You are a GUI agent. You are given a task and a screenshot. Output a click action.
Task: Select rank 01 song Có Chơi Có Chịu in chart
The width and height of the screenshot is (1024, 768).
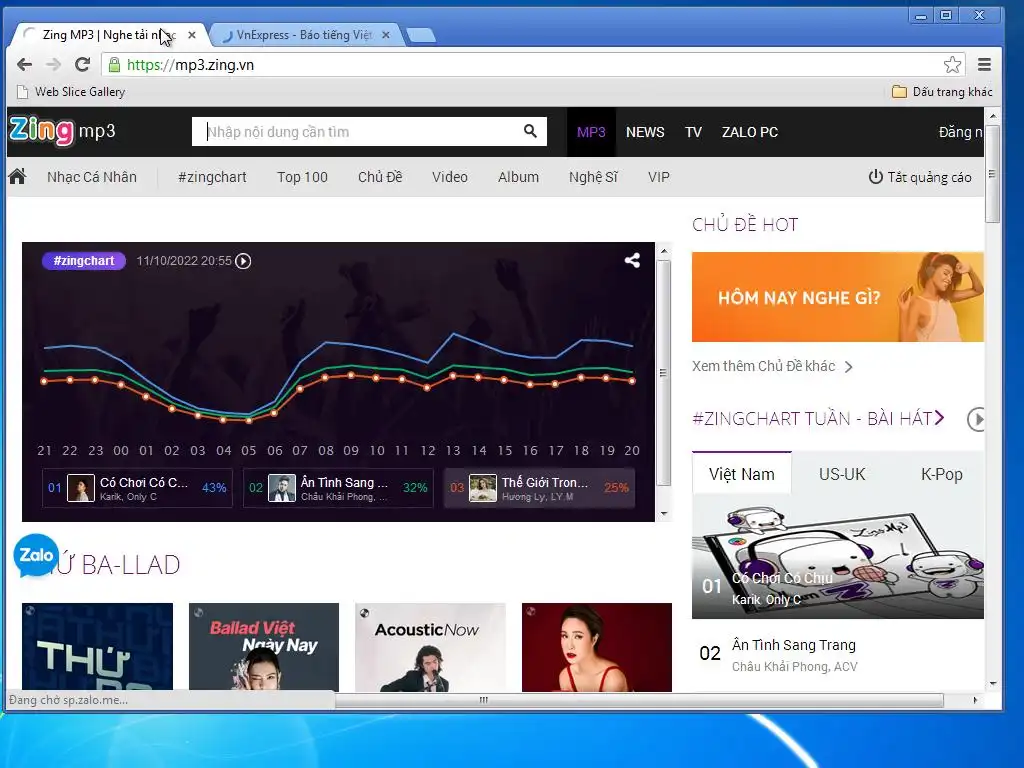(x=137, y=488)
